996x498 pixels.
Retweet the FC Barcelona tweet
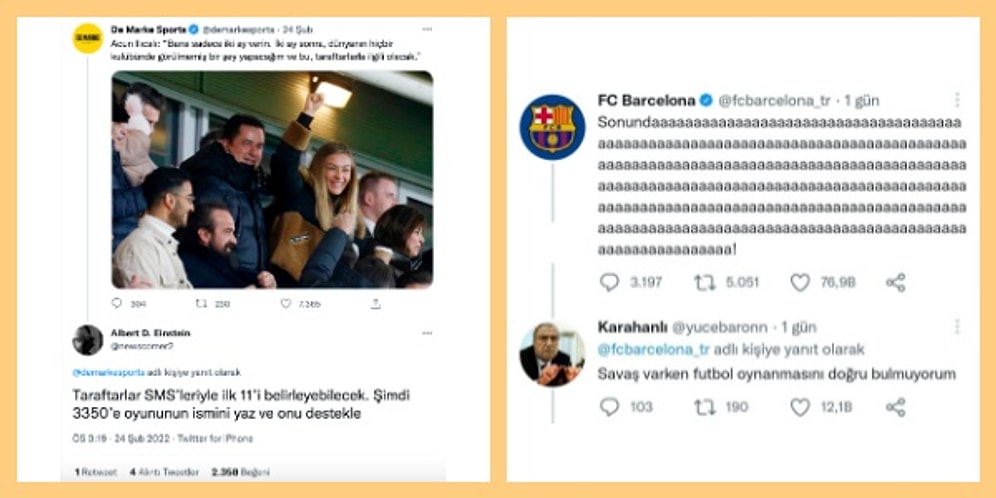tap(704, 283)
